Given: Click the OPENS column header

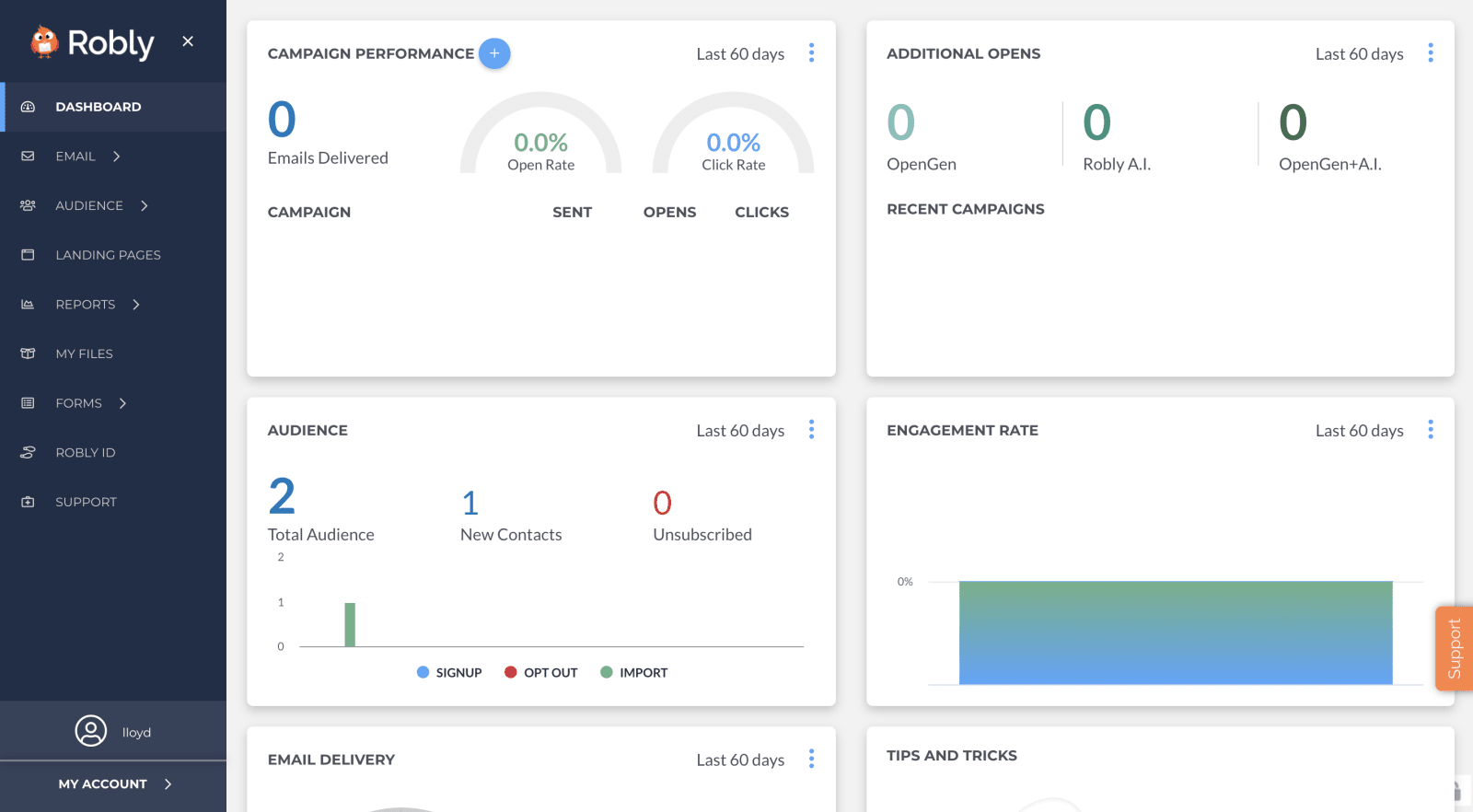Looking at the screenshot, I should click(670, 213).
